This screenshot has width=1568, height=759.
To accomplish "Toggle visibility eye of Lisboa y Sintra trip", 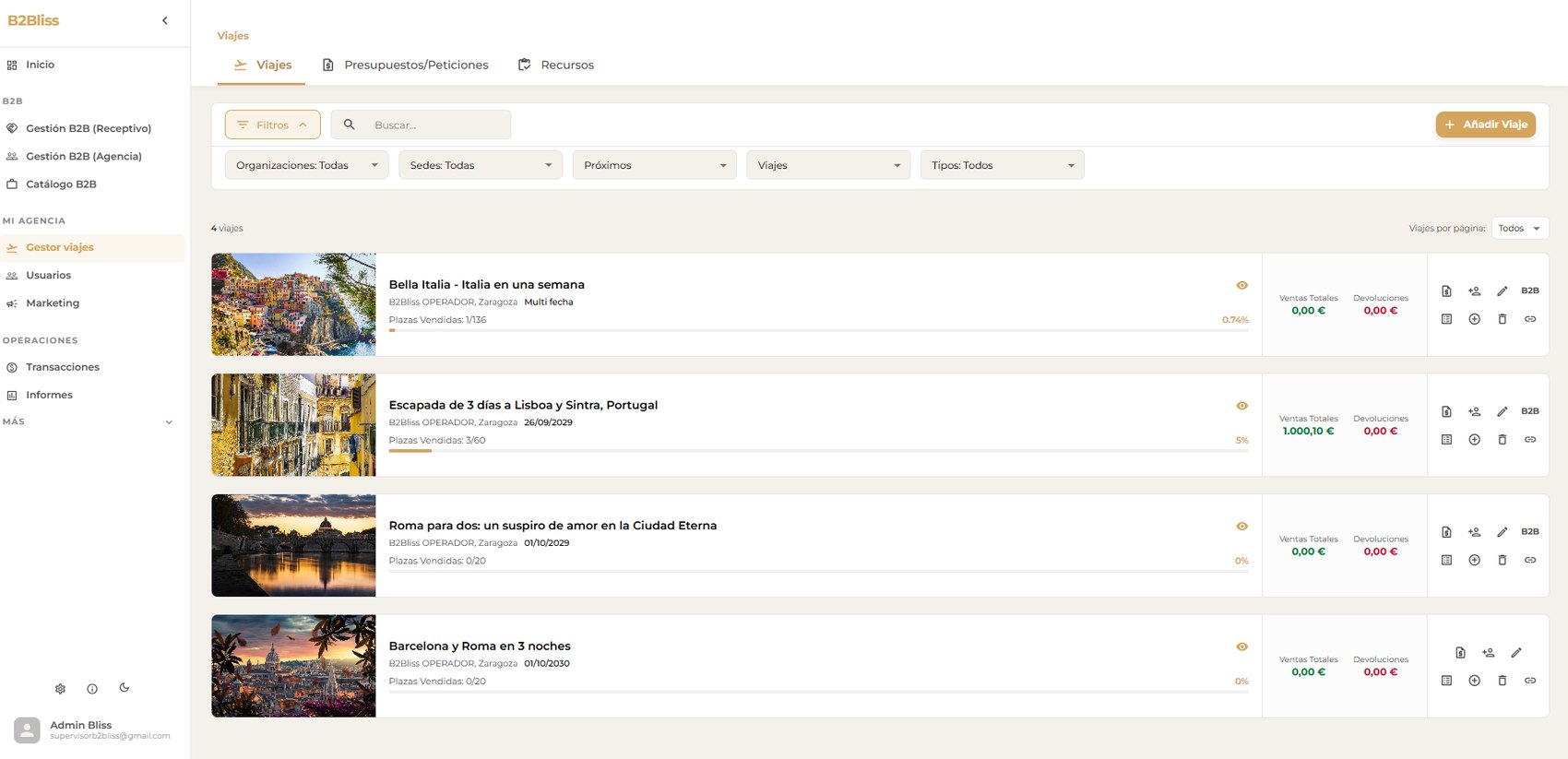I will click(x=1241, y=406).
